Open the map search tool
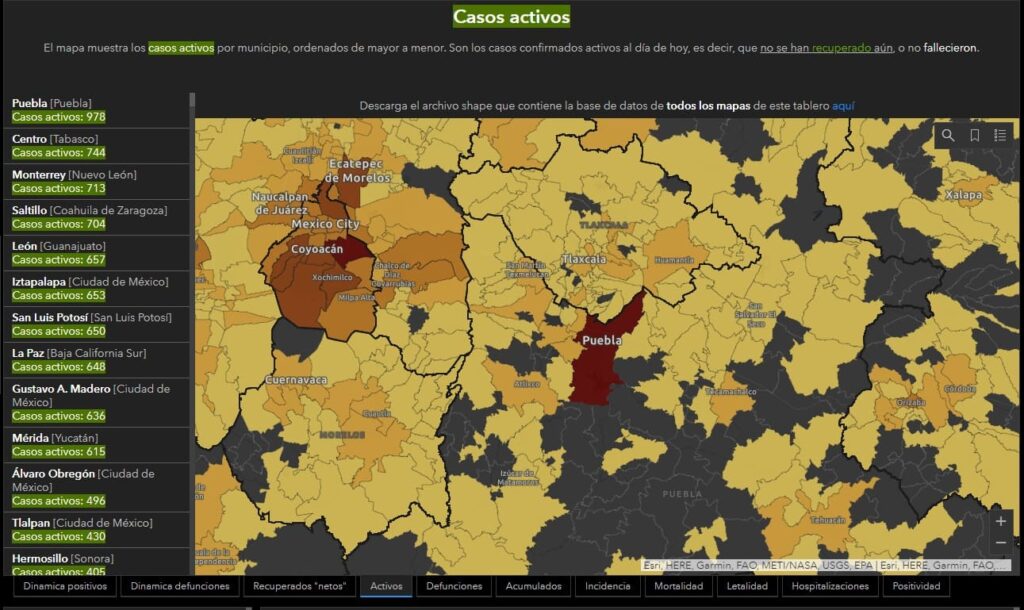Image resolution: width=1024 pixels, height=610 pixels. [x=948, y=136]
